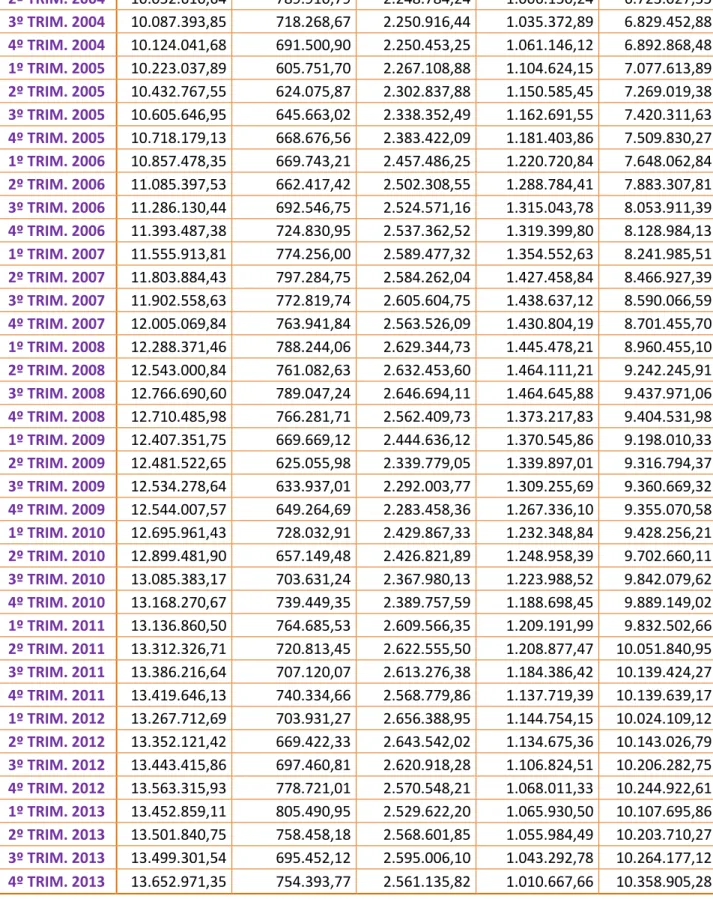Image resolution: width=713 pixels, height=899 pixels.
Task: Select the value 797.284,75
Action: (313, 277)
